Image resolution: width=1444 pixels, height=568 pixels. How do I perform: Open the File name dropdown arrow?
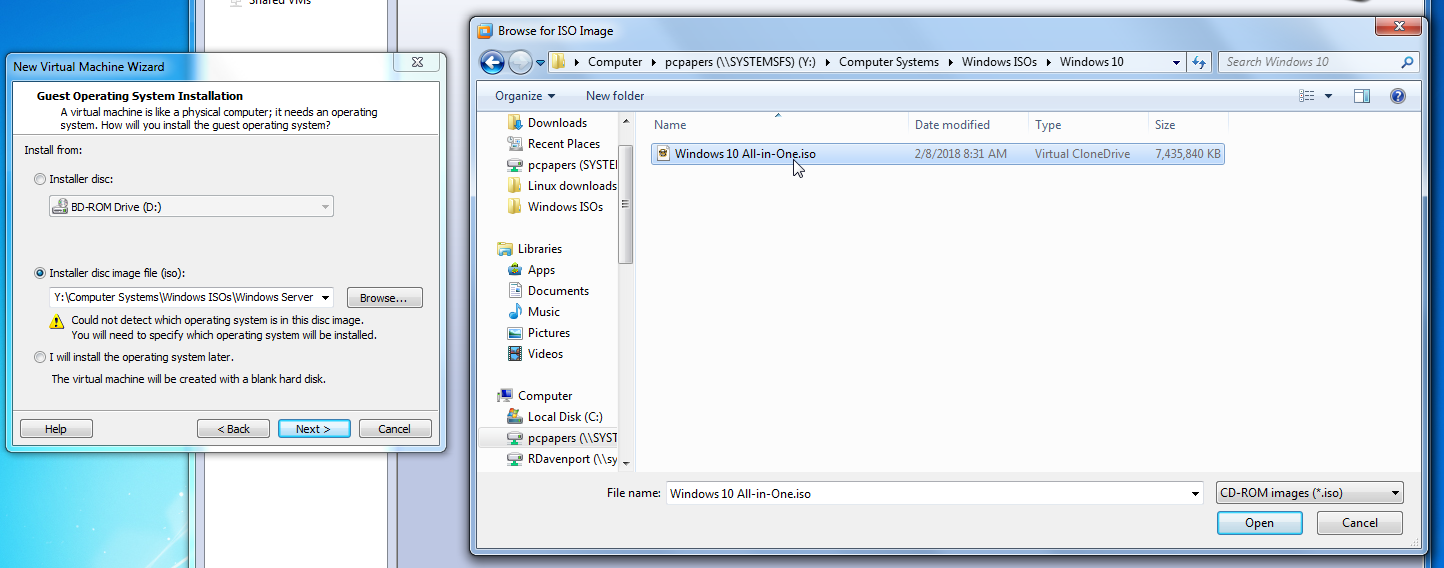tap(1195, 493)
